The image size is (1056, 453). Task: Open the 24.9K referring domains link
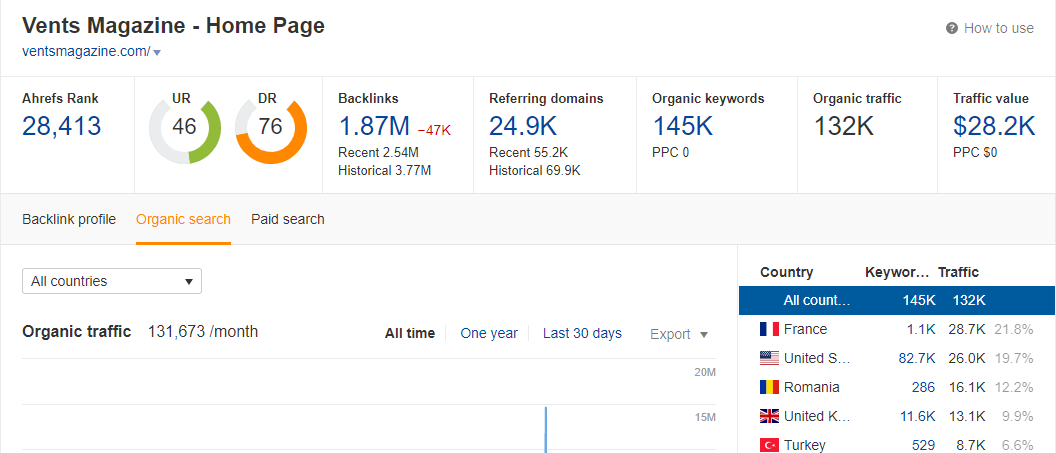(523, 126)
